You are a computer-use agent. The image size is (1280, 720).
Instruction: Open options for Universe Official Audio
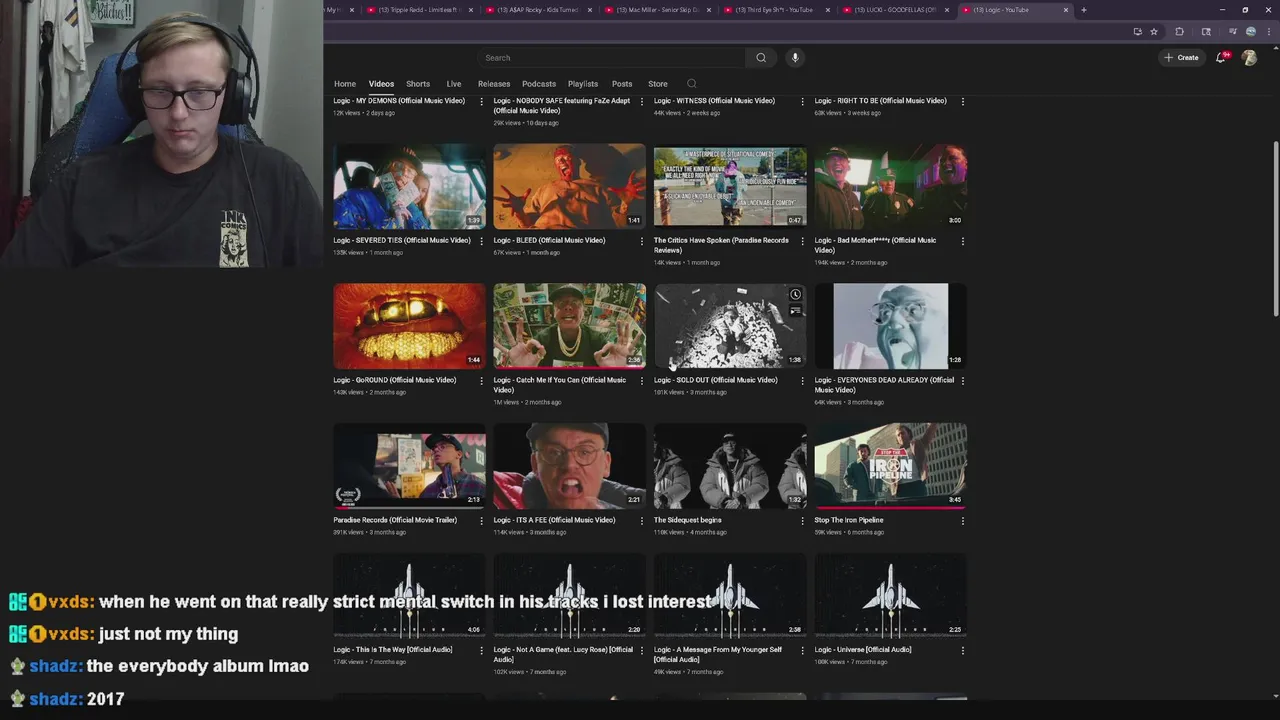point(963,651)
